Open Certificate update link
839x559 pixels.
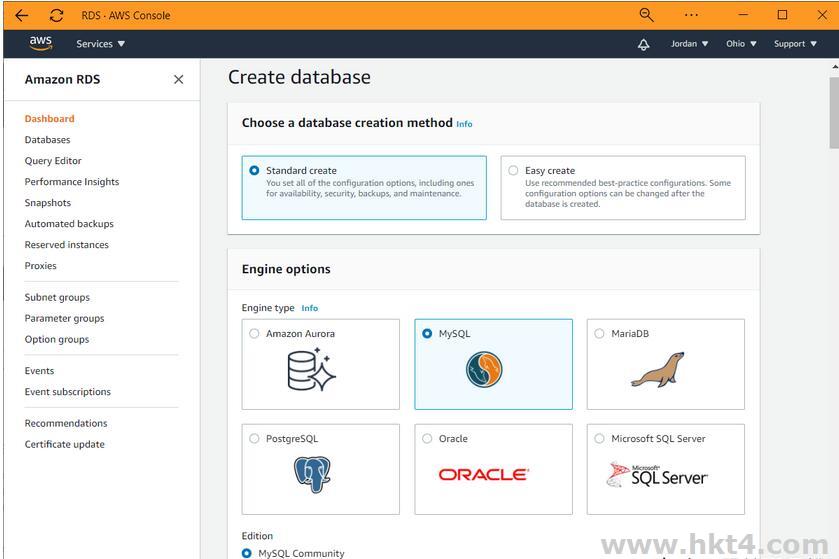64,444
